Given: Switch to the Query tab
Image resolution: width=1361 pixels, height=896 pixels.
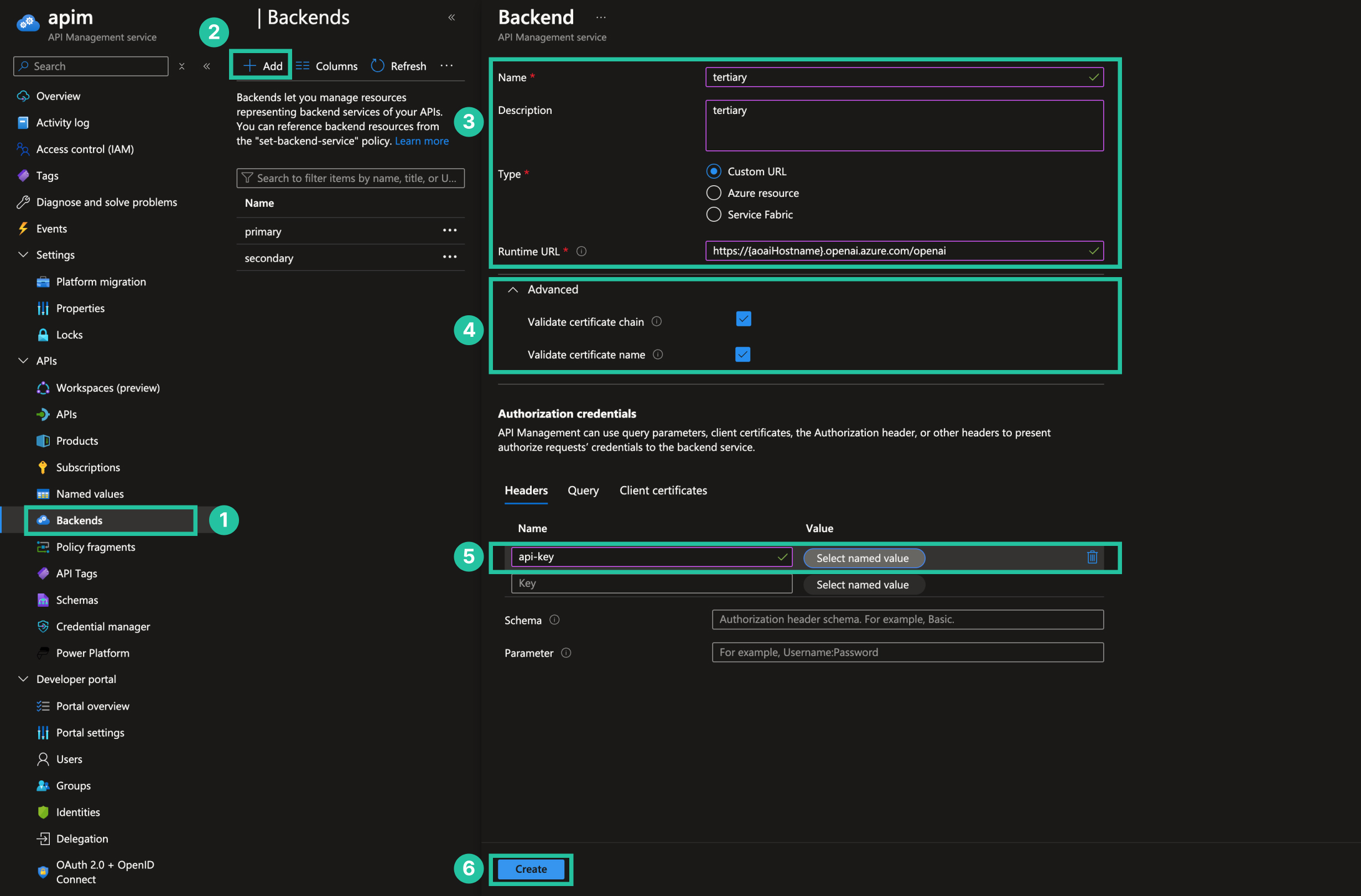Looking at the screenshot, I should [583, 490].
